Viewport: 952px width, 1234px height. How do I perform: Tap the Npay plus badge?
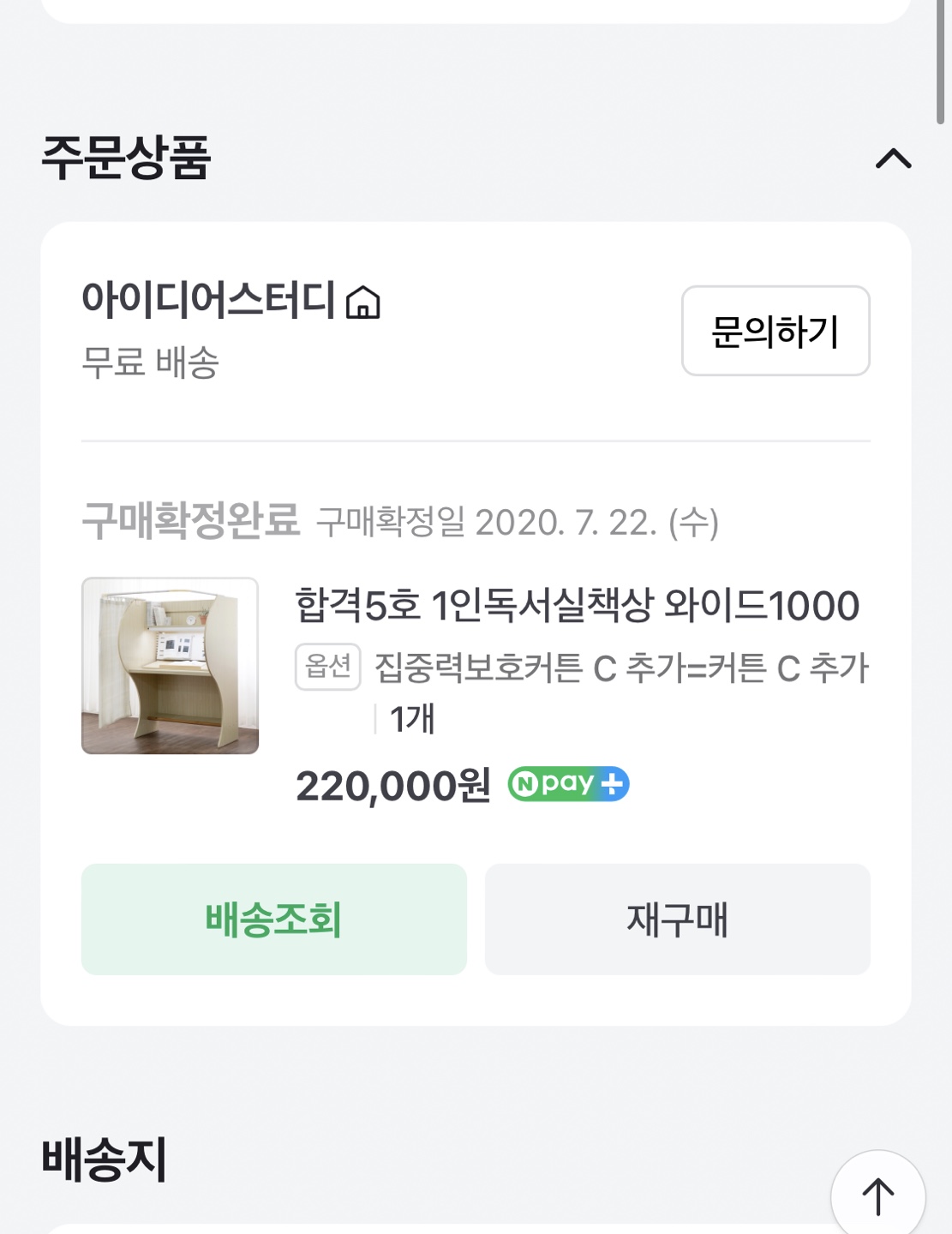click(x=568, y=784)
